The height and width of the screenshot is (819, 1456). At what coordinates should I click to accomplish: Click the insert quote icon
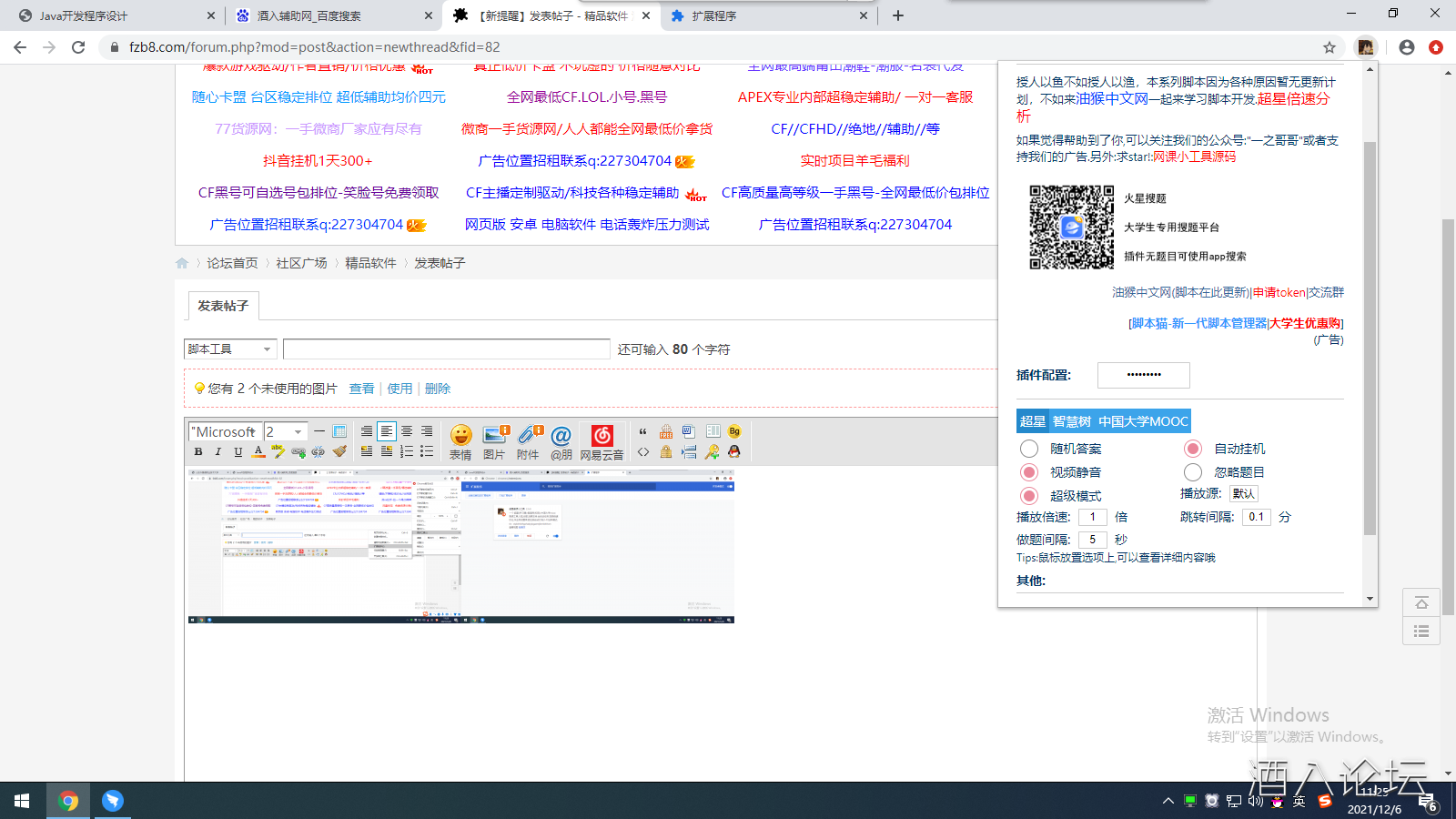[x=642, y=431]
